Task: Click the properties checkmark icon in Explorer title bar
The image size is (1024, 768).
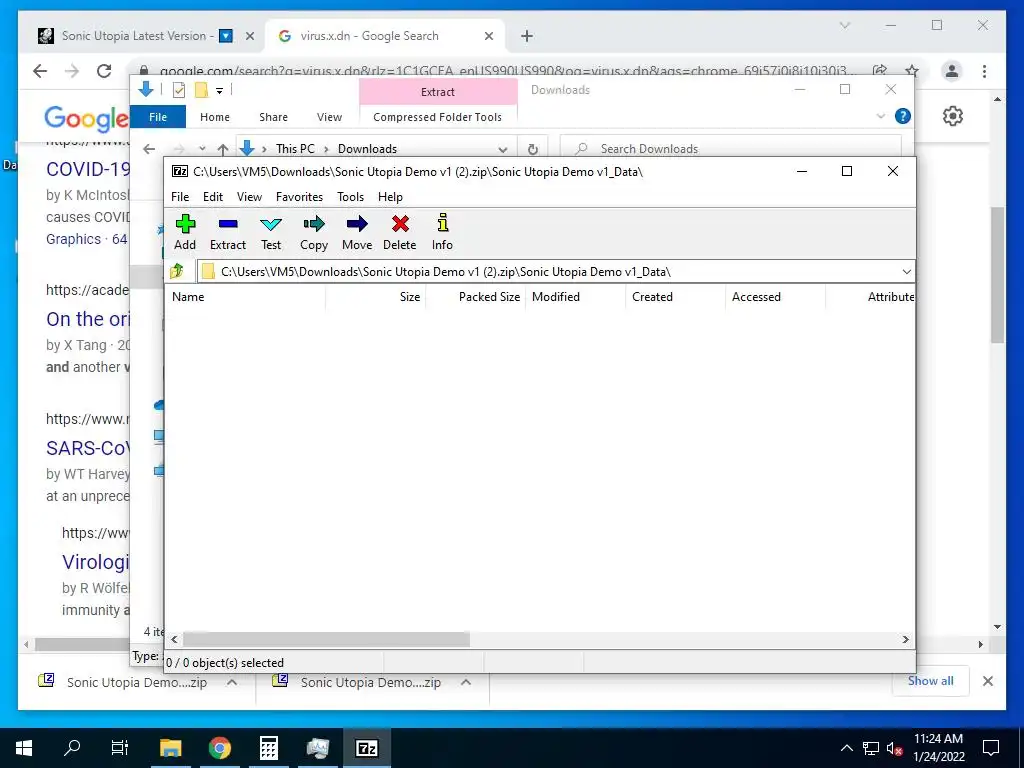Action: coord(178,90)
